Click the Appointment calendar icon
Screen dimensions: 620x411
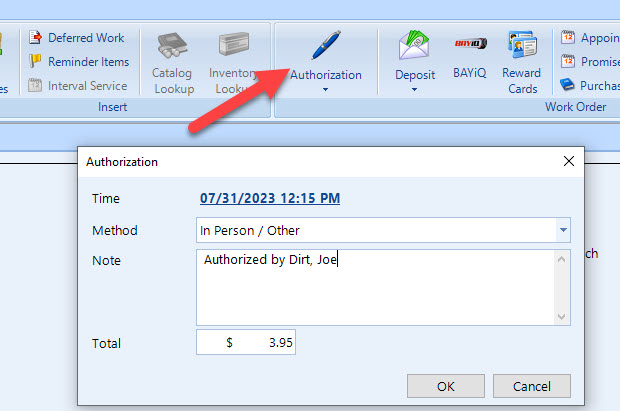tap(567, 38)
